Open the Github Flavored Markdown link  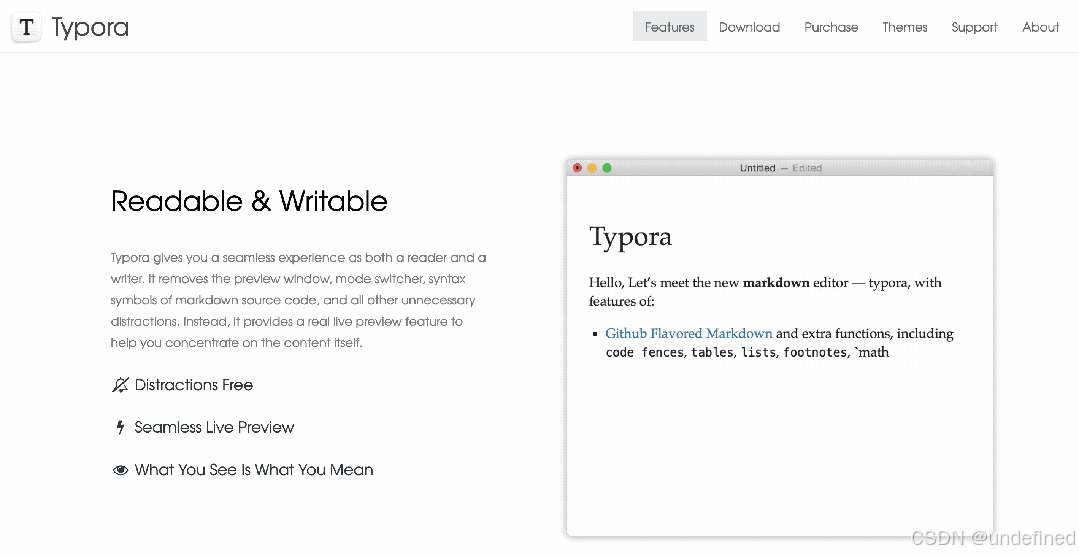(689, 334)
